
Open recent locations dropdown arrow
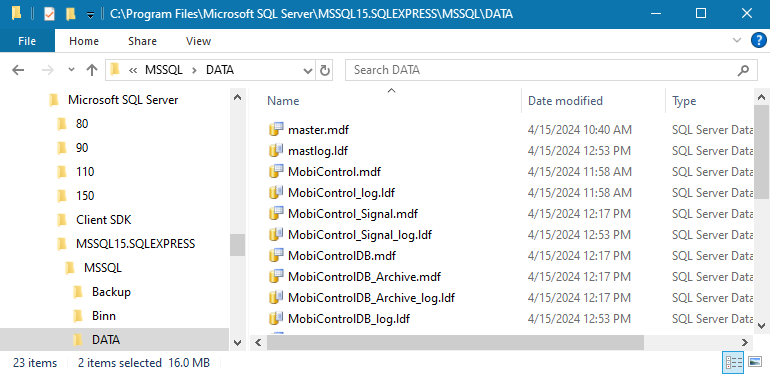(72, 70)
